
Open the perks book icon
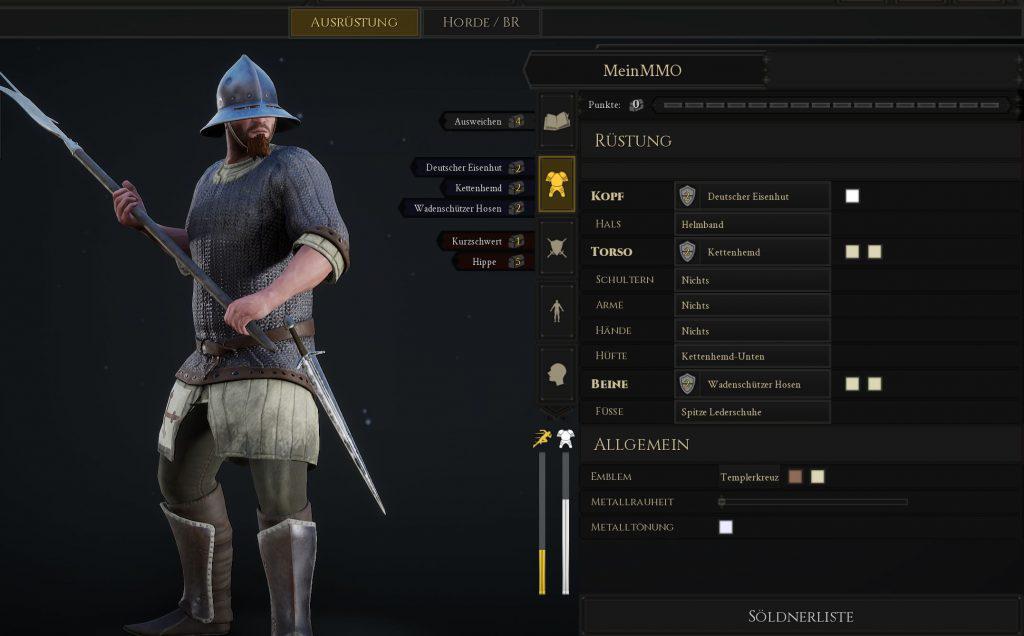click(556, 121)
